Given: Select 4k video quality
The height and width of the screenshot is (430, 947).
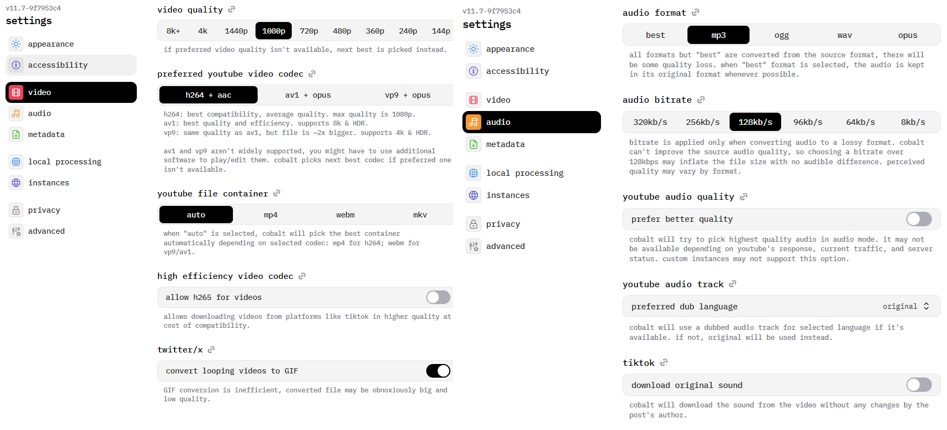Looking at the screenshot, I should click(x=202, y=31).
